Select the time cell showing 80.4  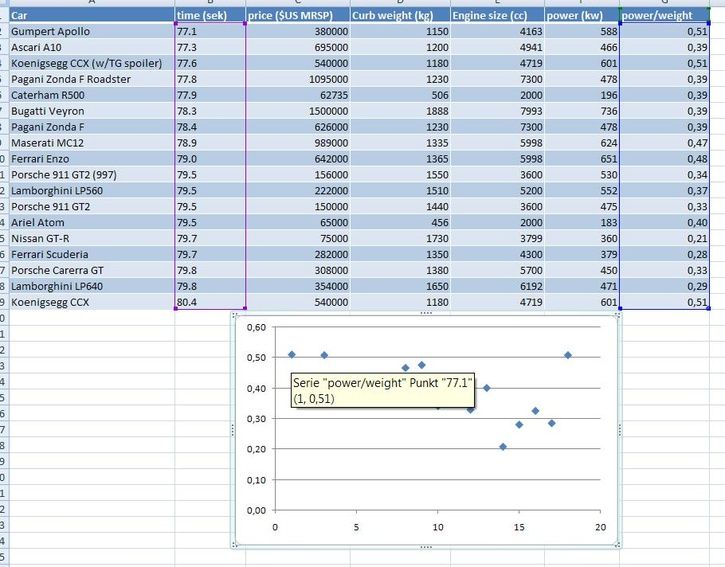(209, 301)
